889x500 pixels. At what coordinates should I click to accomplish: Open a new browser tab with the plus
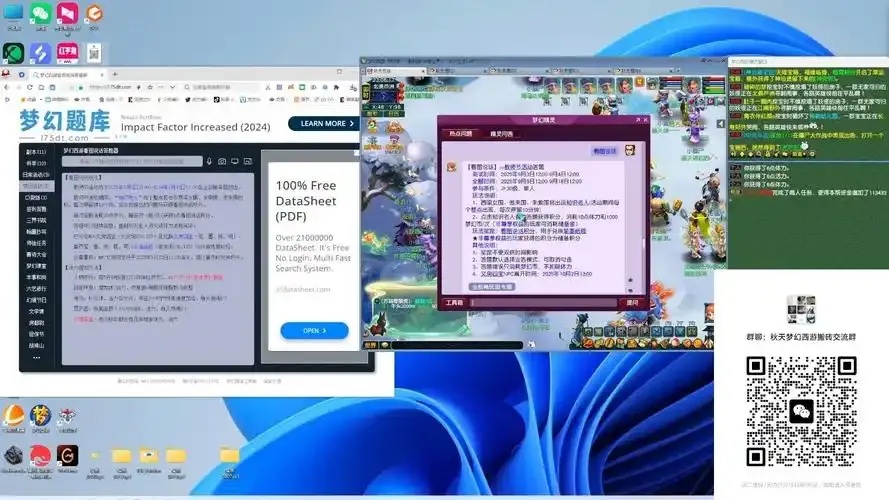115,74
